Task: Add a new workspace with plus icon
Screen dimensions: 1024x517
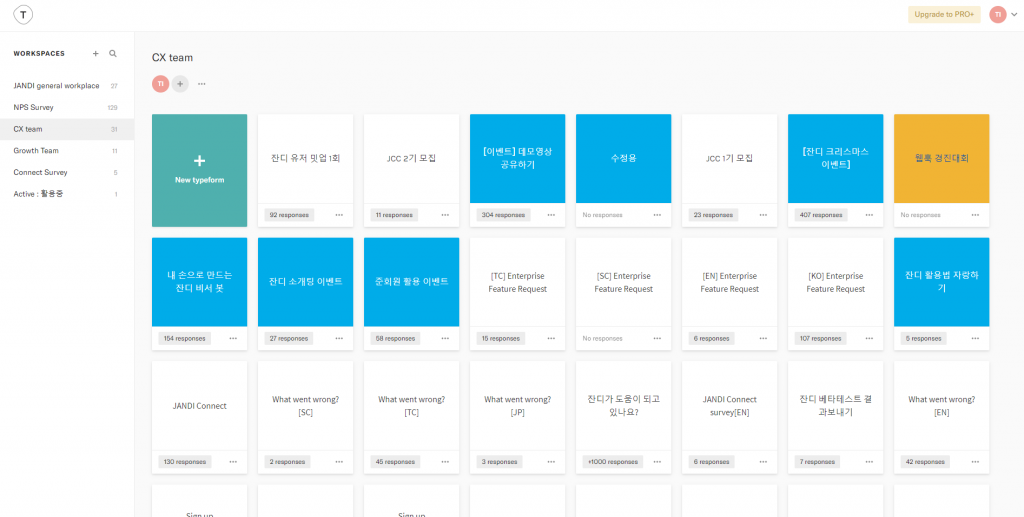Action: coord(96,54)
